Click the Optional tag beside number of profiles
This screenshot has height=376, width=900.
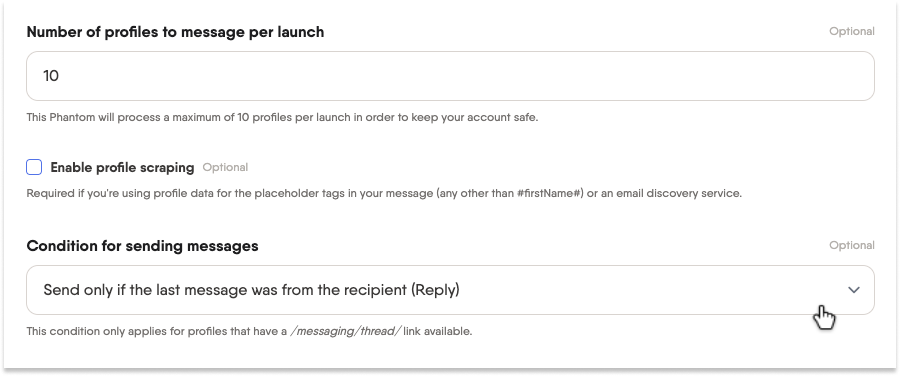point(852,32)
